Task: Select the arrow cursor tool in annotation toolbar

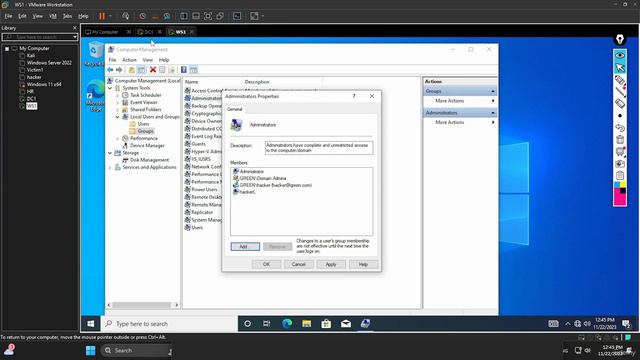Action: pos(620,67)
